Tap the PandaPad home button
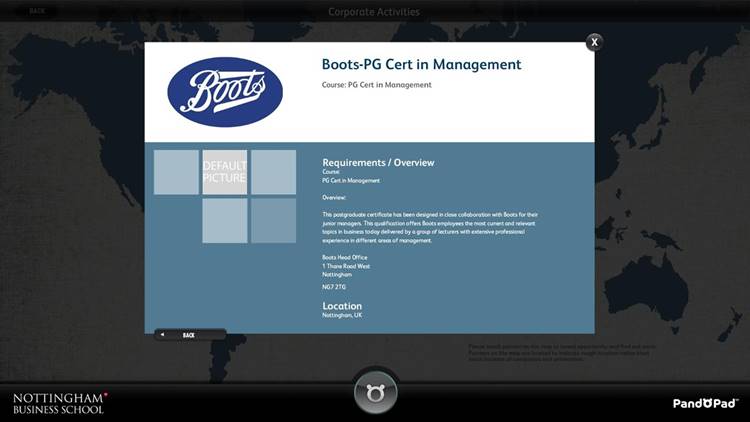This screenshot has width=750, height=422. click(375, 393)
